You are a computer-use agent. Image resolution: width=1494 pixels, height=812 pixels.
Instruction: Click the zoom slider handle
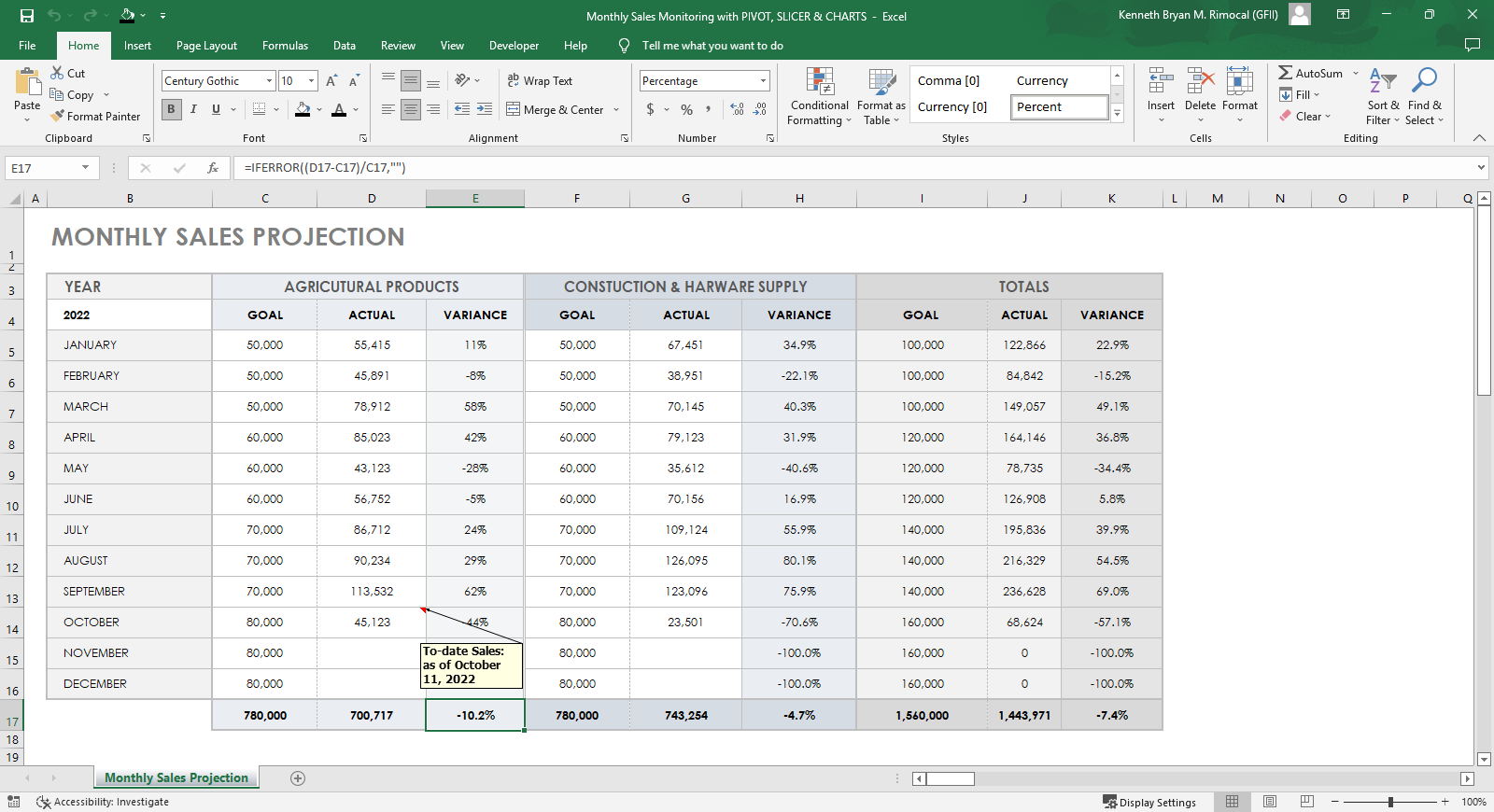(x=1390, y=802)
